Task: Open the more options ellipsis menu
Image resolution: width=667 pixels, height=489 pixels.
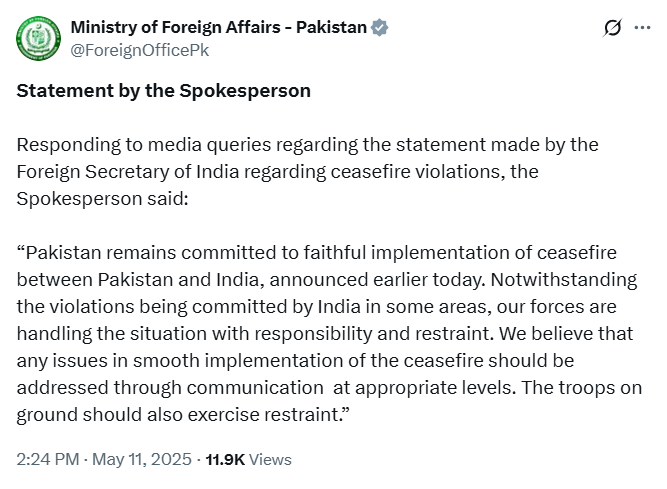Action: pyautogui.click(x=642, y=29)
